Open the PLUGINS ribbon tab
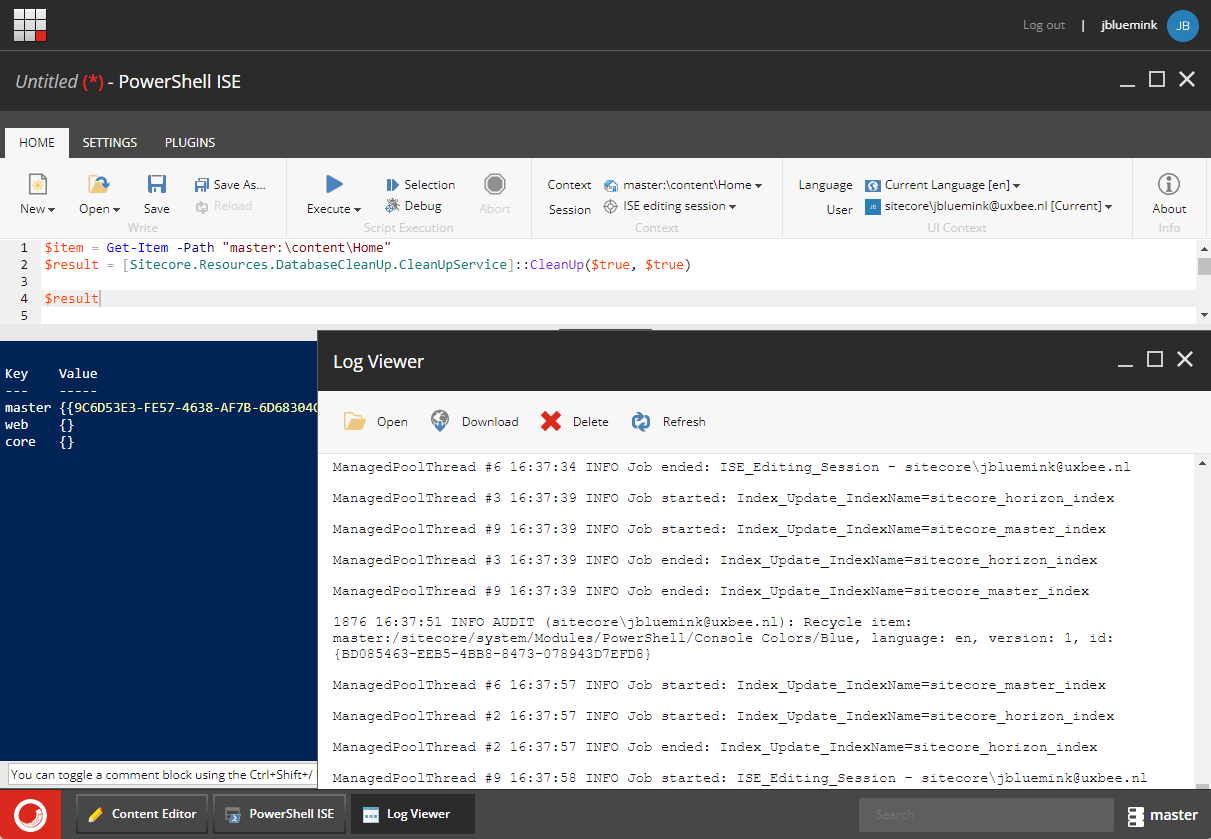 [189, 142]
